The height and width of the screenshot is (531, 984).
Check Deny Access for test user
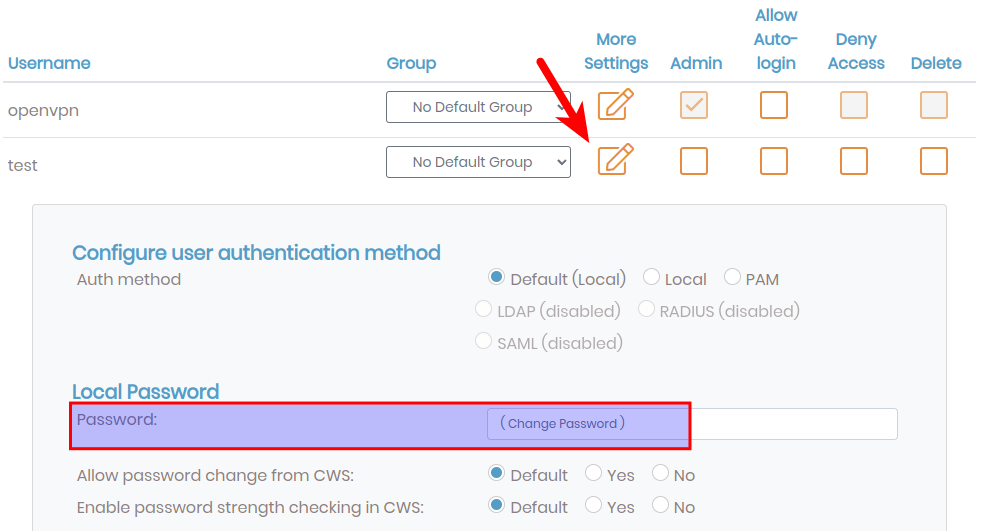tap(854, 161)
